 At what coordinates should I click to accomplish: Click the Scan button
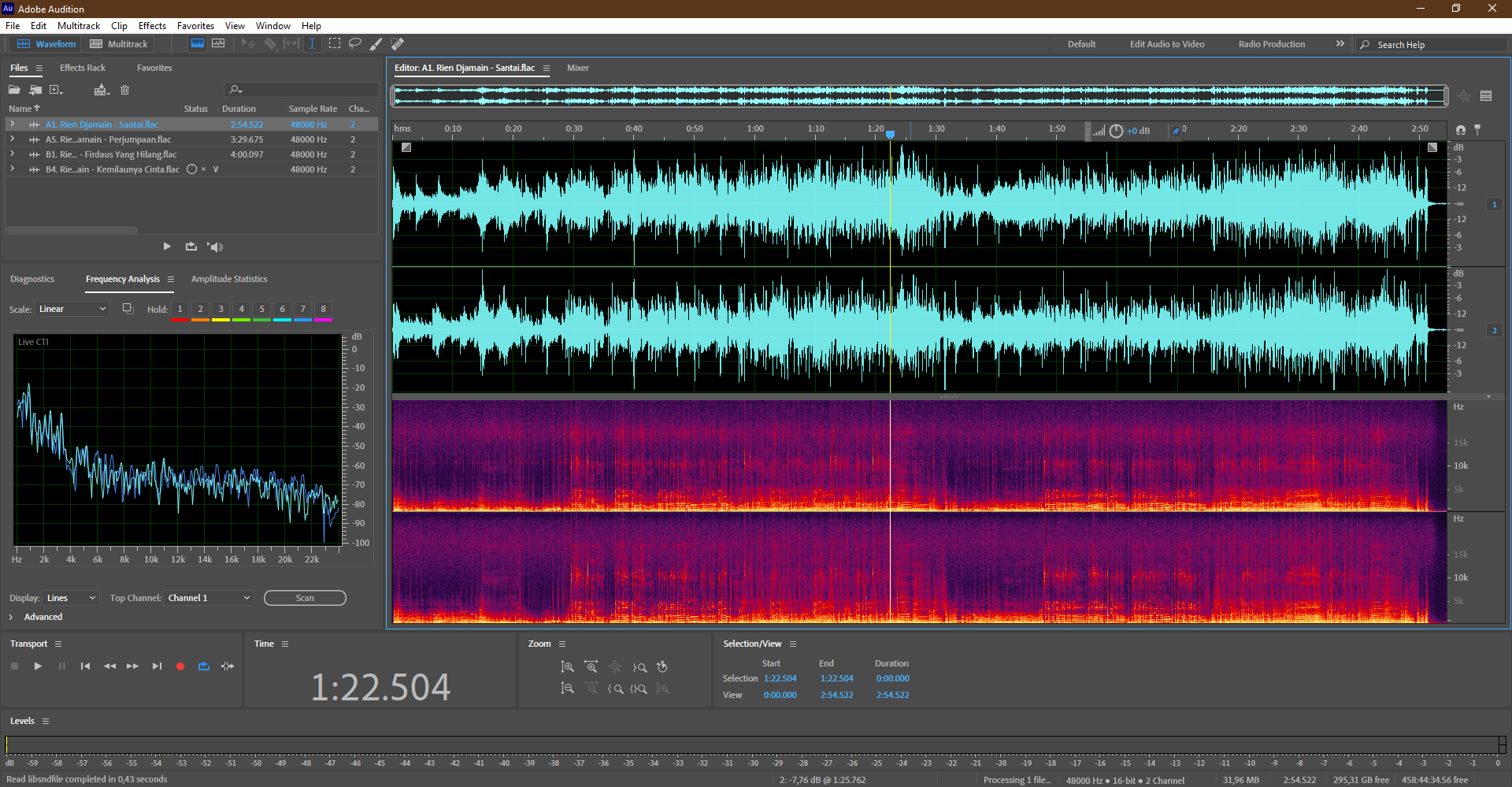click(x=305, y=598)
